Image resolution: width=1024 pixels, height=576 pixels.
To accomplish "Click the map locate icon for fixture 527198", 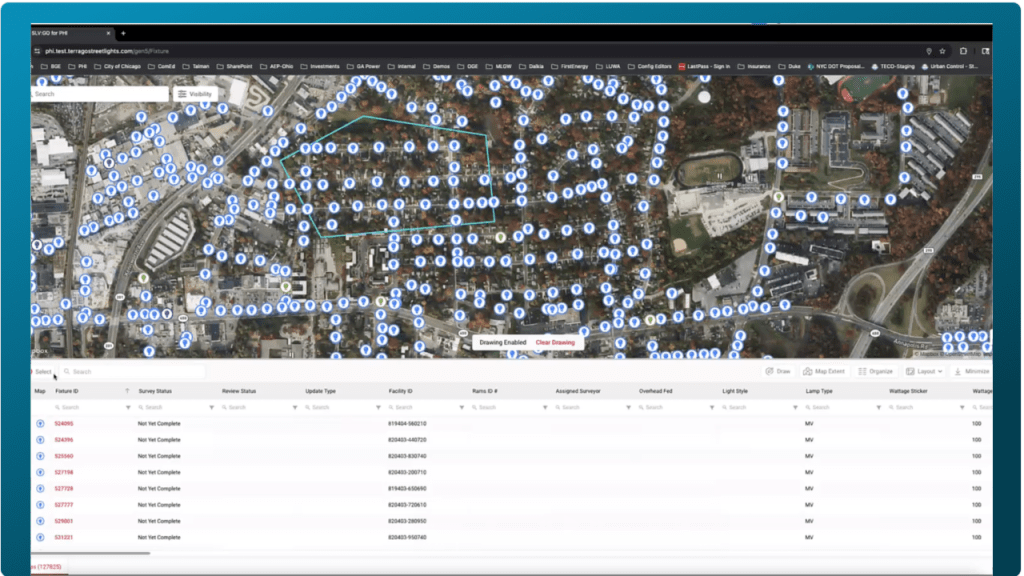I will (x=40, y=472).
